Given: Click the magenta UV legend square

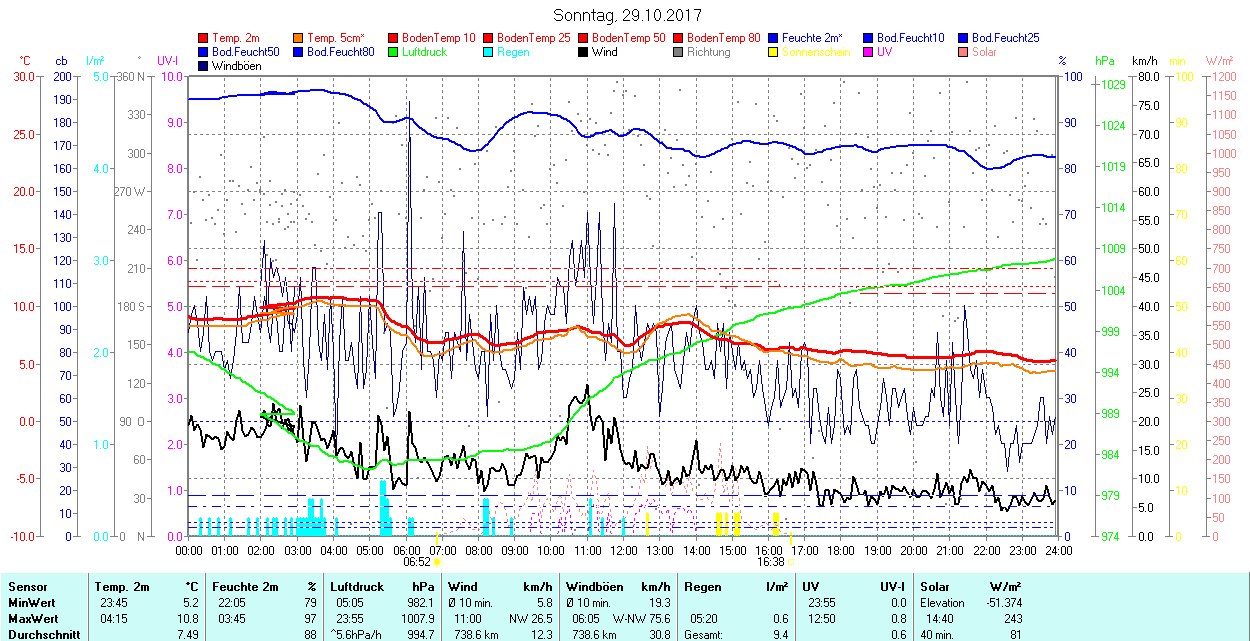Looking at the screenshot, I should [869, 52].
